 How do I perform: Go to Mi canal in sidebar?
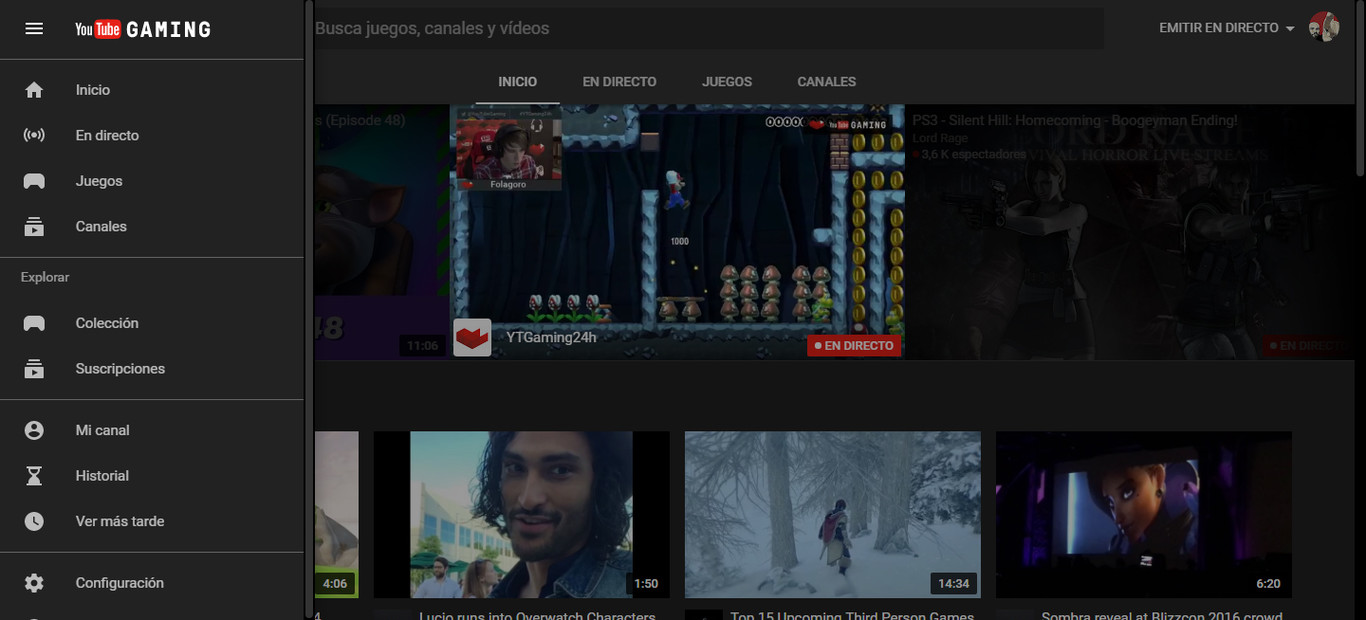click(33, 429)
